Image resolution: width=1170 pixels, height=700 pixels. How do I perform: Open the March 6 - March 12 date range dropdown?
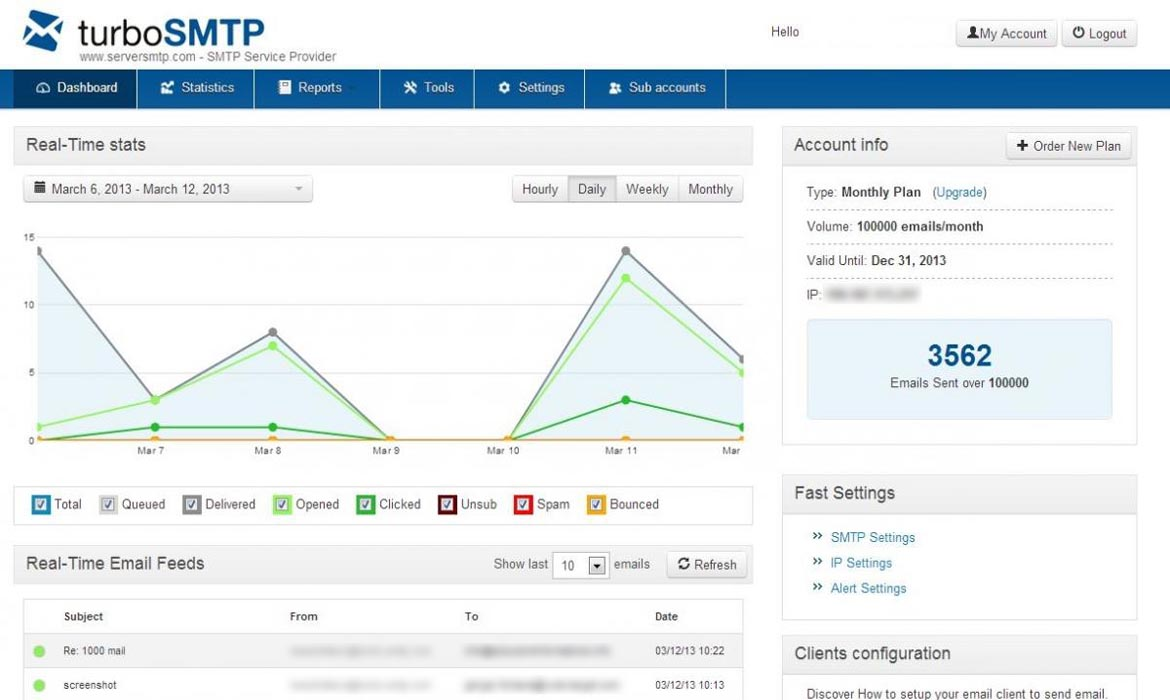168,189
